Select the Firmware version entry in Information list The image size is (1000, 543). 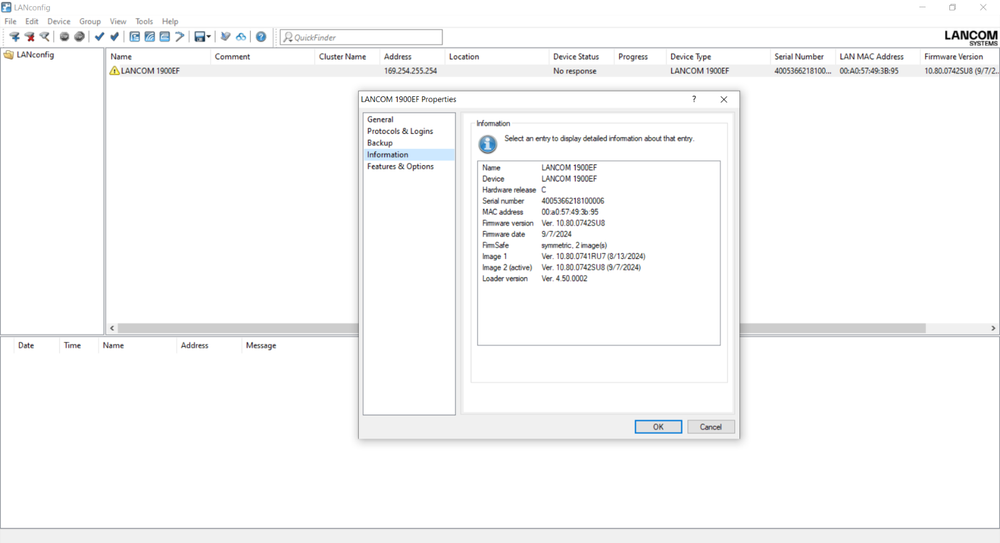tap(599, 223)
